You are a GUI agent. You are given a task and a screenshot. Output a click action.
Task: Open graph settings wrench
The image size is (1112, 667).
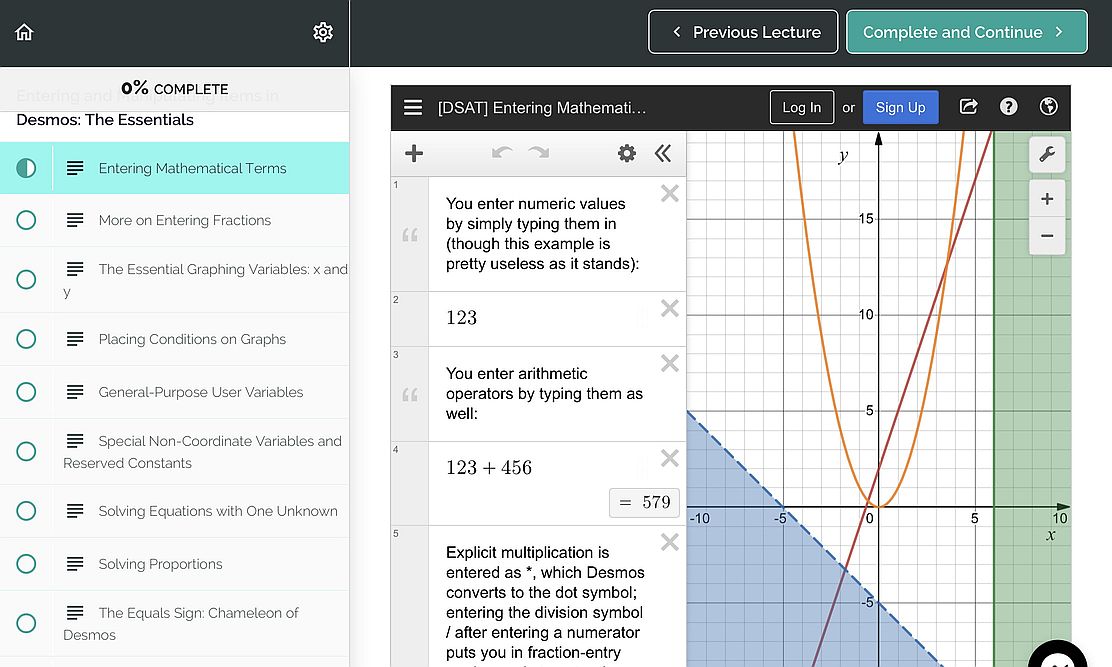[1047, 155]
